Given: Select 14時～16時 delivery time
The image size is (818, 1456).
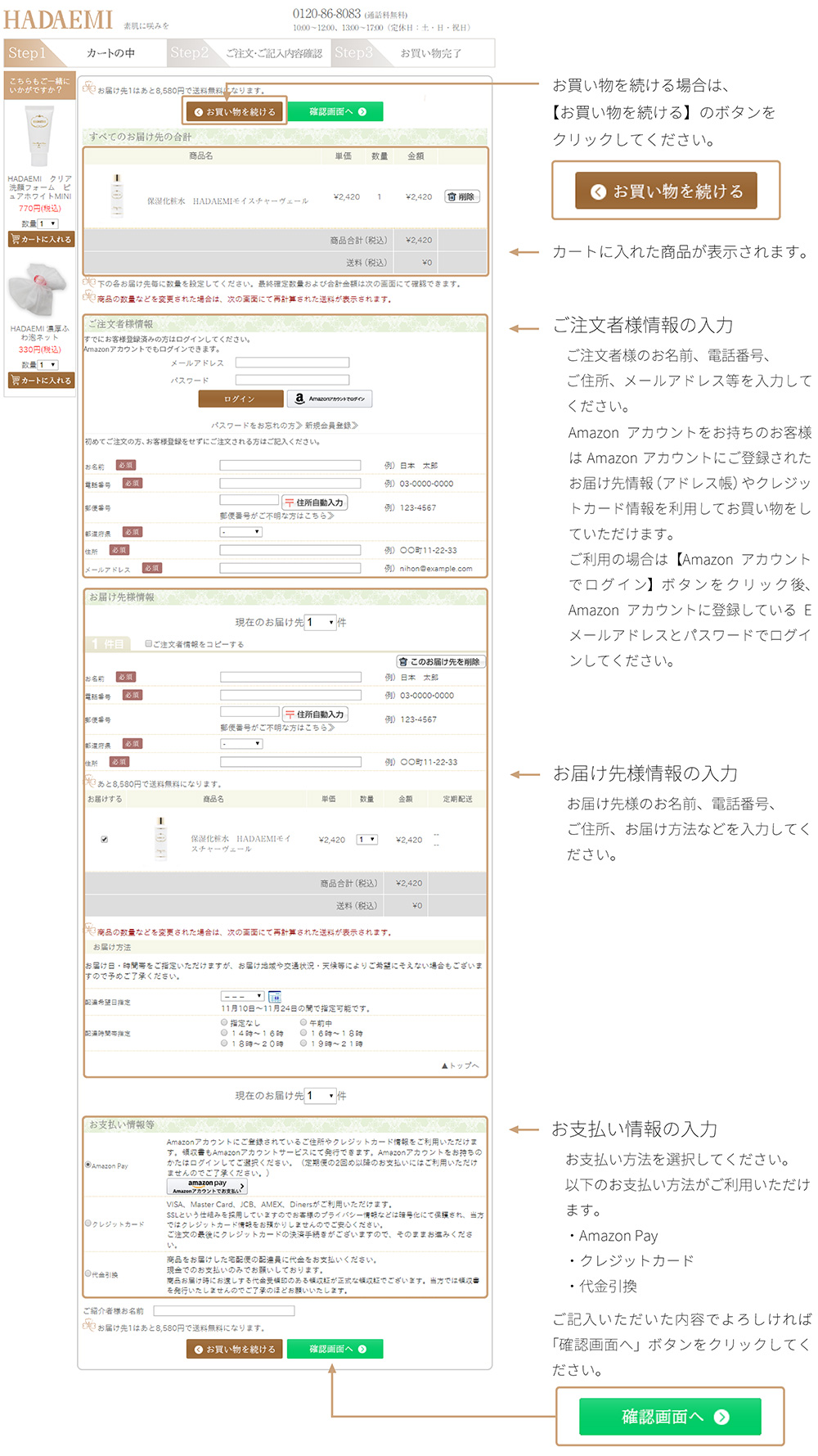Looking at the screenshot, I should point(224,1033).
